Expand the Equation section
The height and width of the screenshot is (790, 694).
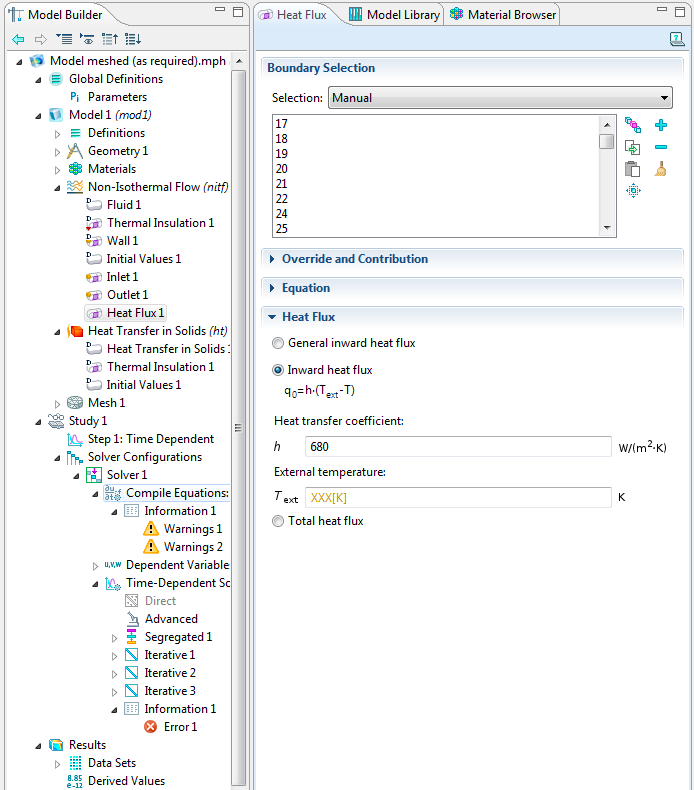coord(305,288)
